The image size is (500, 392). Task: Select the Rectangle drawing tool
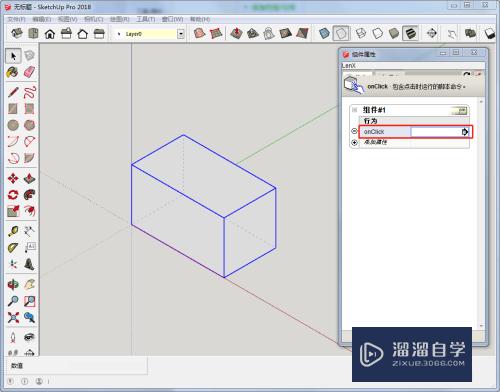click(13, 109)
